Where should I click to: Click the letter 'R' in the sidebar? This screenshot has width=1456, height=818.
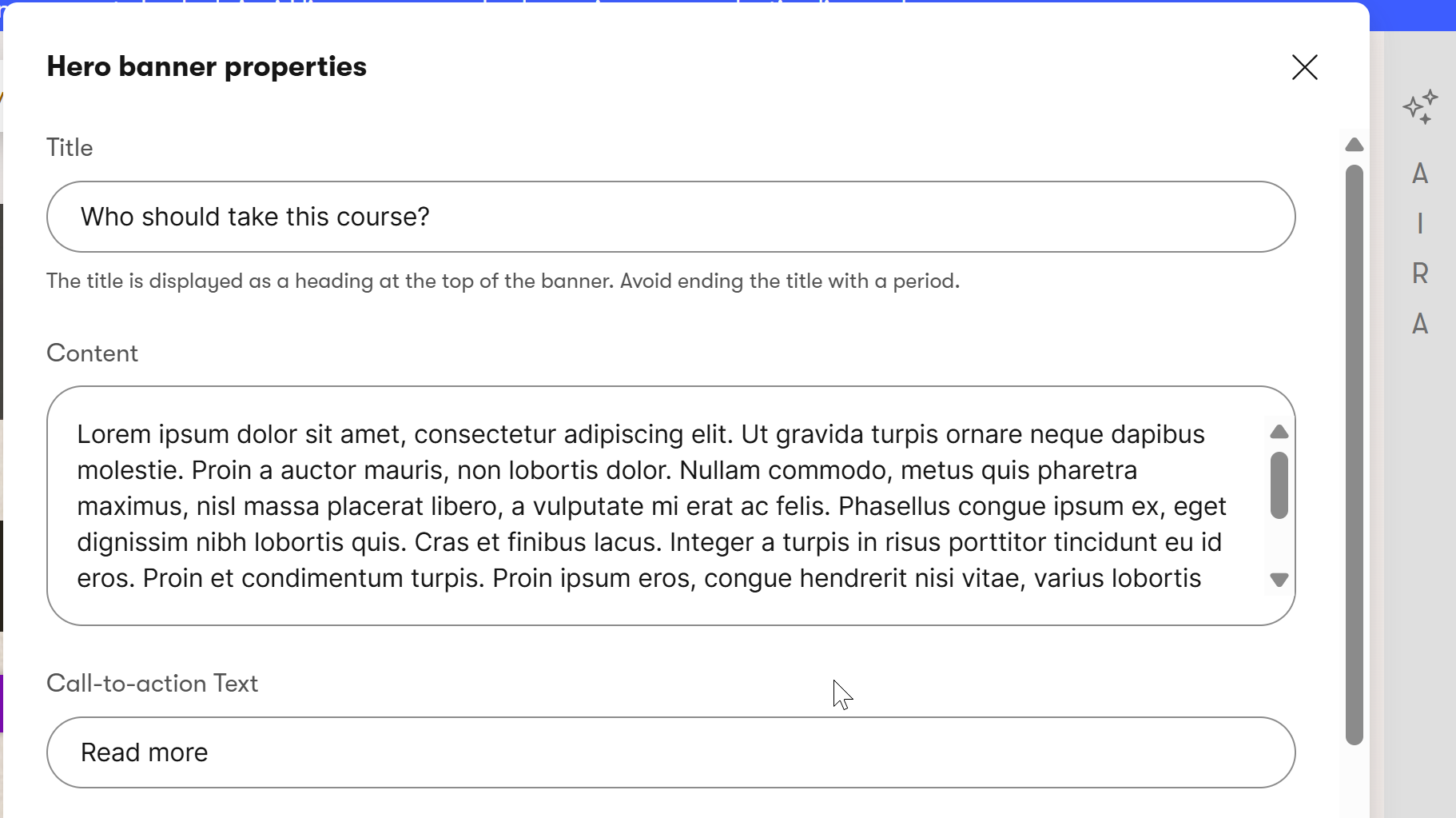pos(1420,274)
